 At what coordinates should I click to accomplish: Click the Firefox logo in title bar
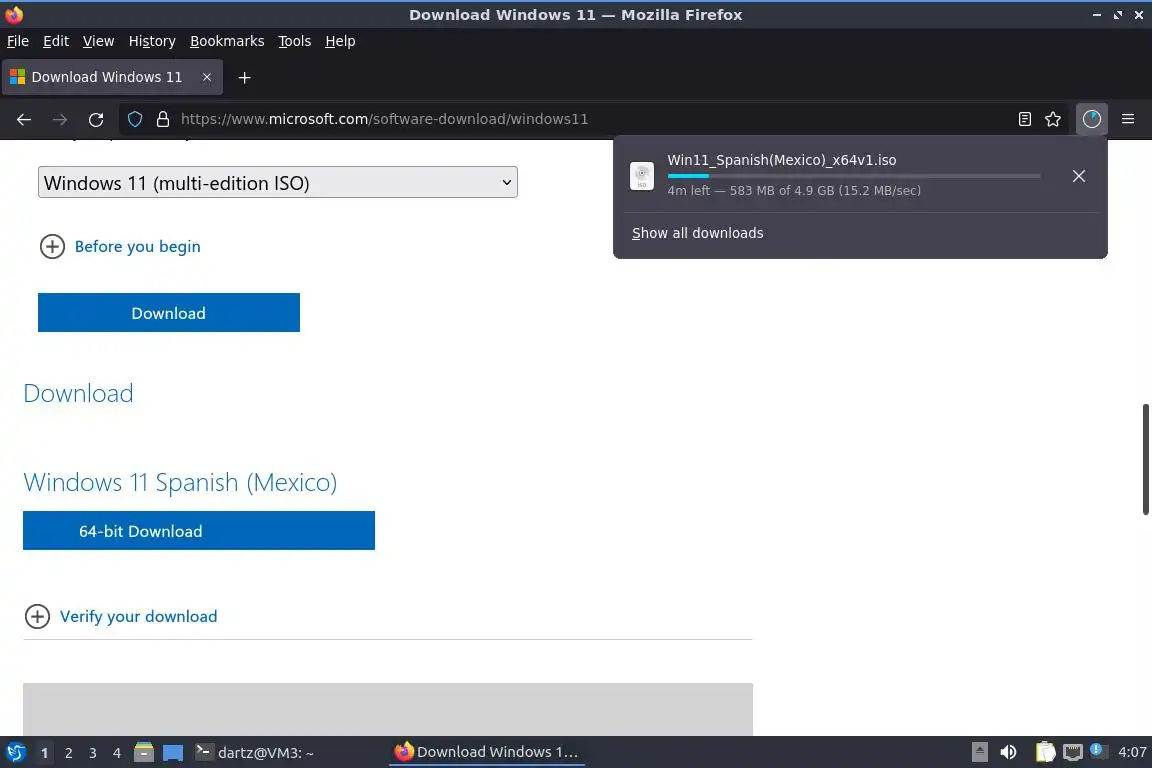[x=14, y=15]
